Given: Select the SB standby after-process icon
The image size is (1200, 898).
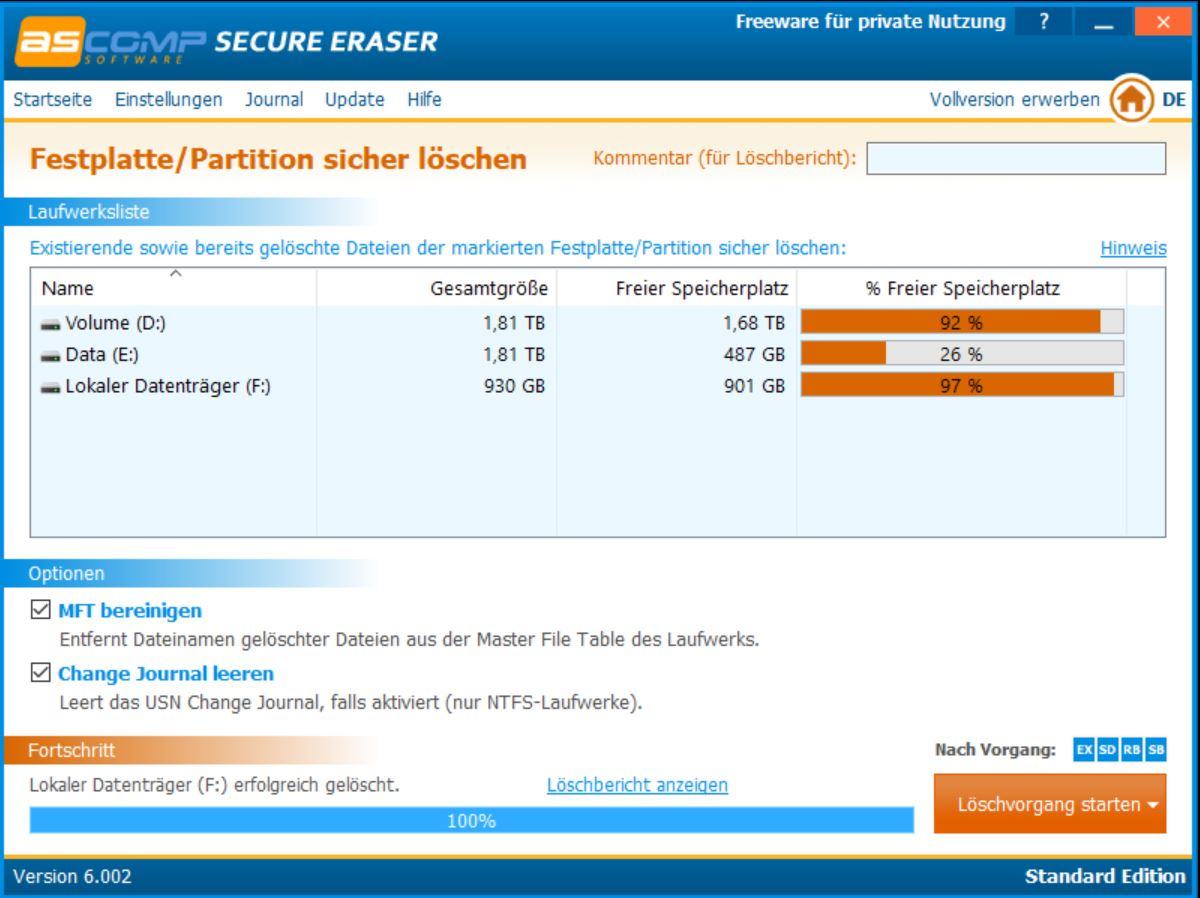Looking at the screenshot, I should click(1155, 749).
